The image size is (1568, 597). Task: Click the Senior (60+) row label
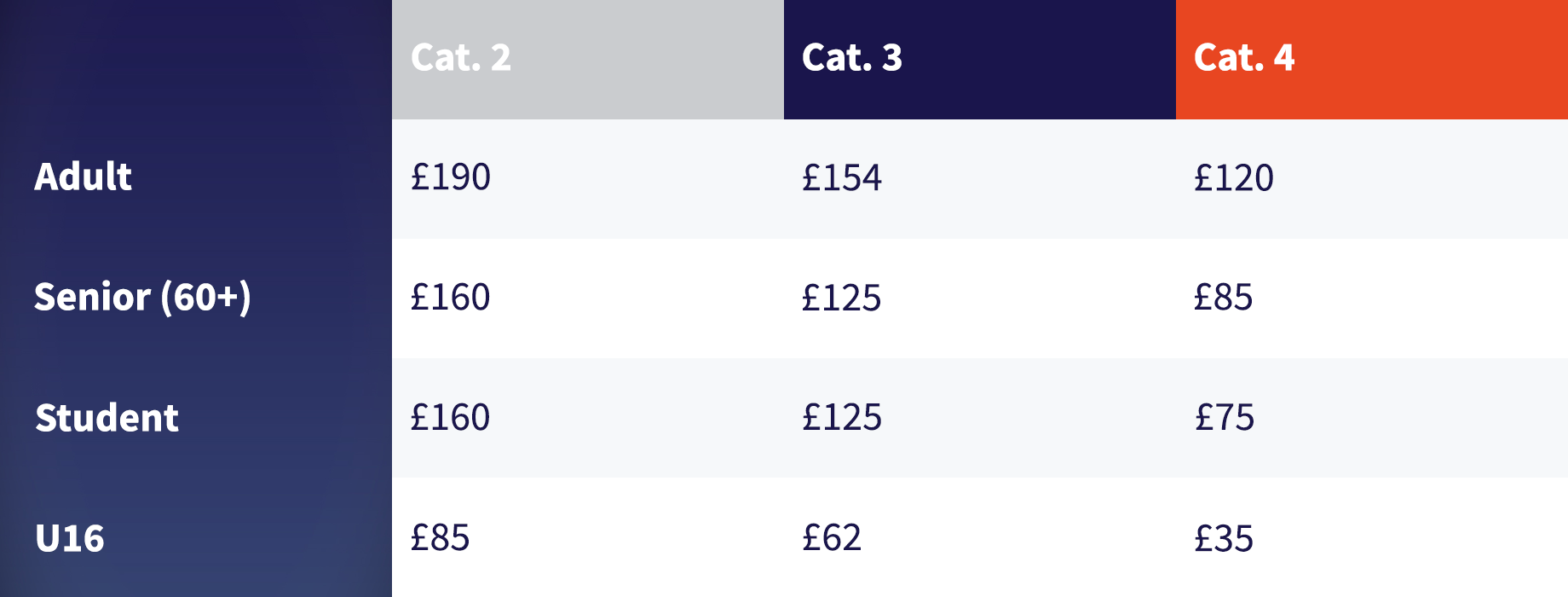(142, 298)
